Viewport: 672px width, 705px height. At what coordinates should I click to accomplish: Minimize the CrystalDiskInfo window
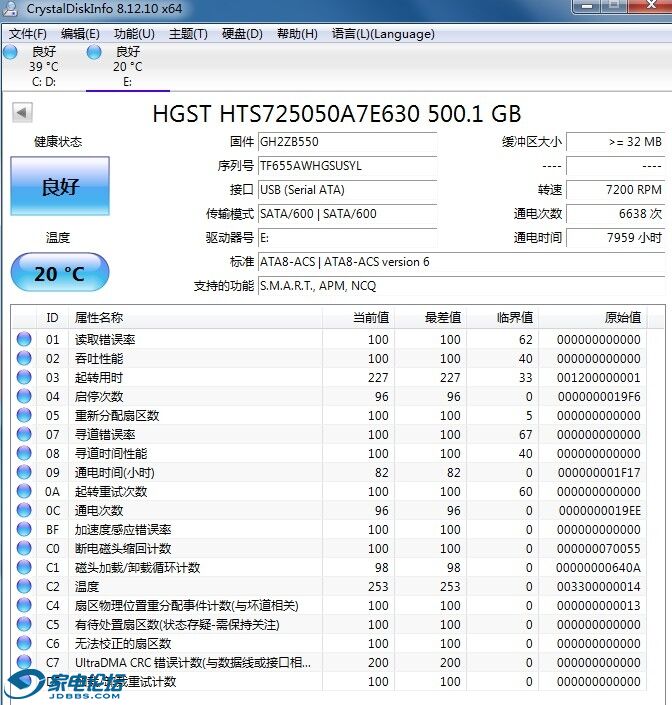click(586, 6)
